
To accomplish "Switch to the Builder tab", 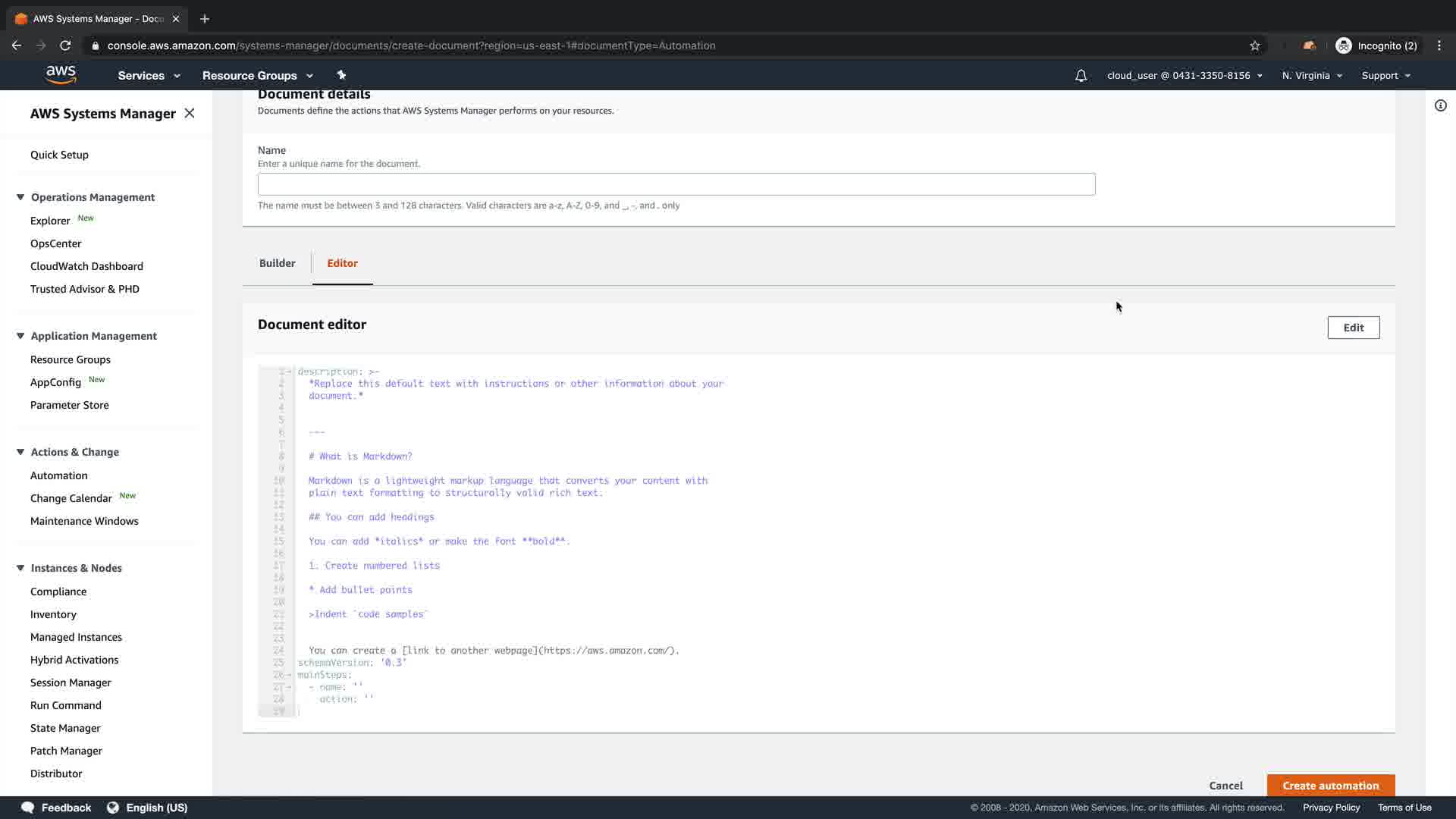I will [277, 263].
